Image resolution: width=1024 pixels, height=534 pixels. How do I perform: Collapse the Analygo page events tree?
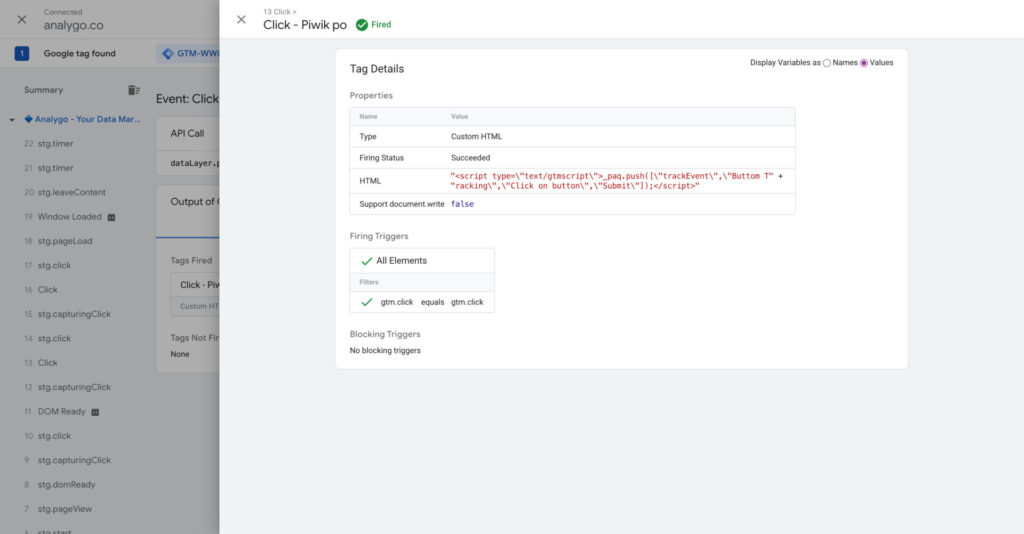pos(12,120)
